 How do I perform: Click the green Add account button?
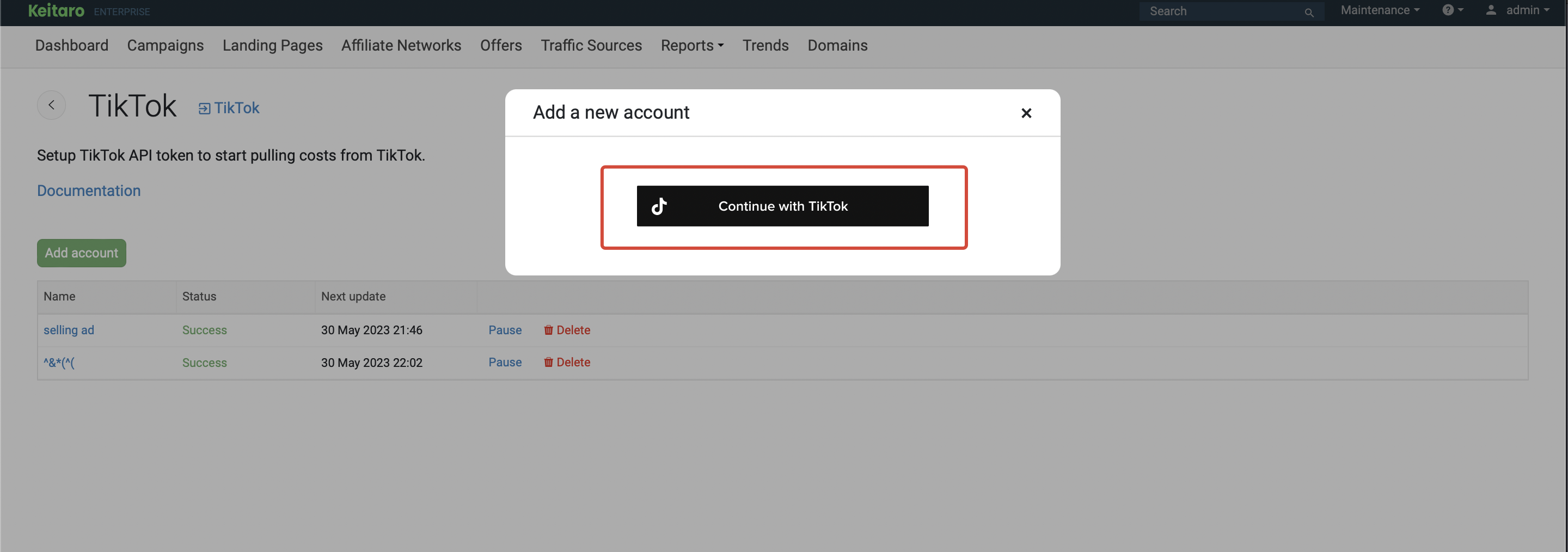click(x=82, y=253)
